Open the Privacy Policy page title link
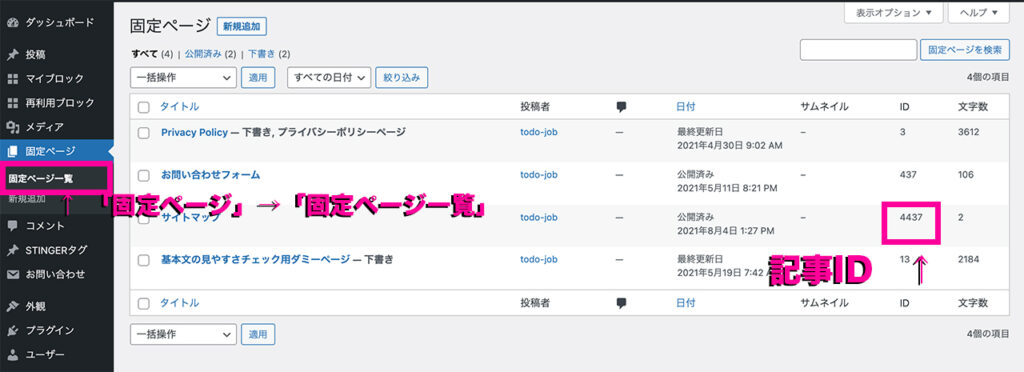The width and height of the screenshot is (1024, 372). [195, 132]
